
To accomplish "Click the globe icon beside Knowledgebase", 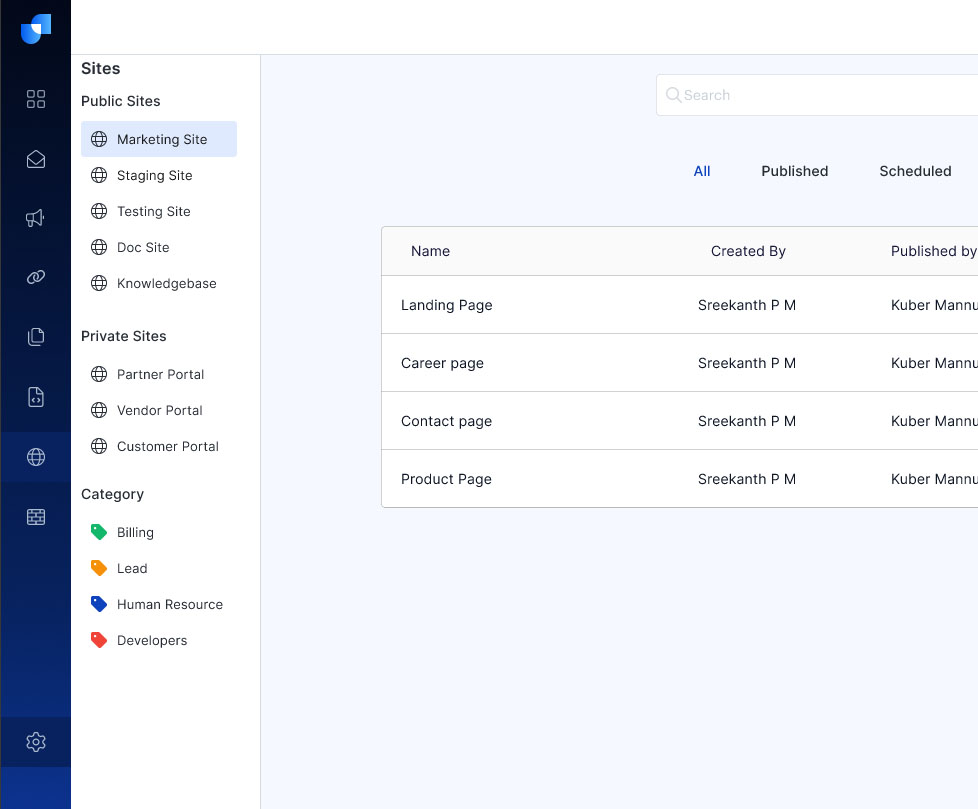I will click(99, 283).
